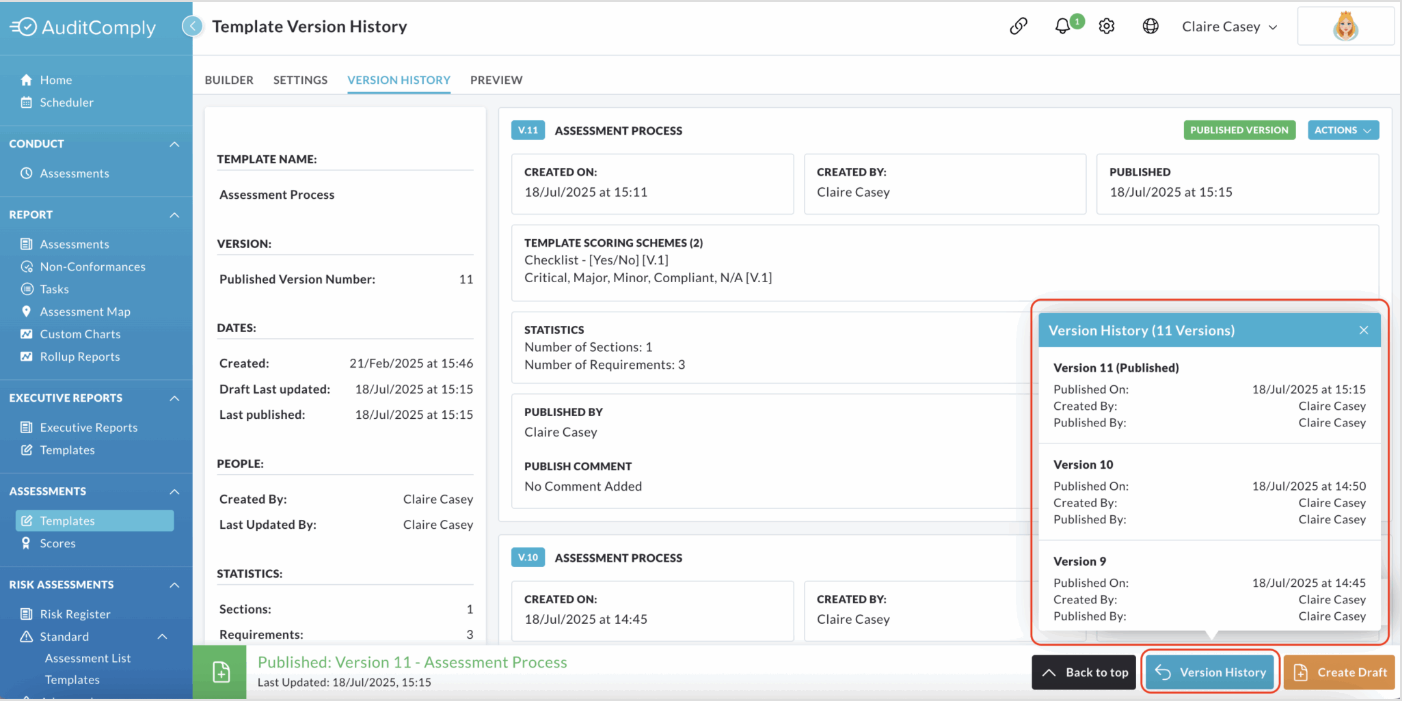Click the Custom Charts icon

(27, 334)
